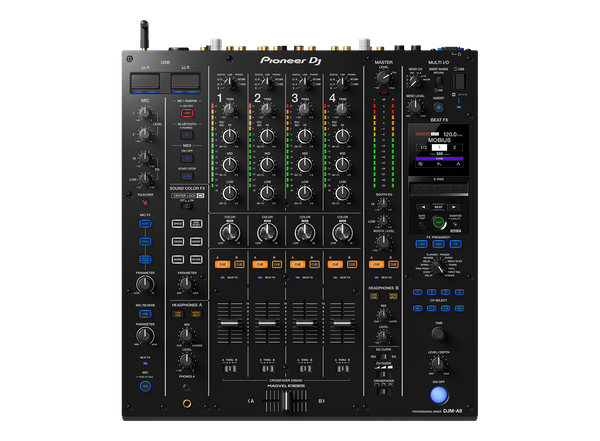Click the Pioneer DJ logo

coord(291,60)
